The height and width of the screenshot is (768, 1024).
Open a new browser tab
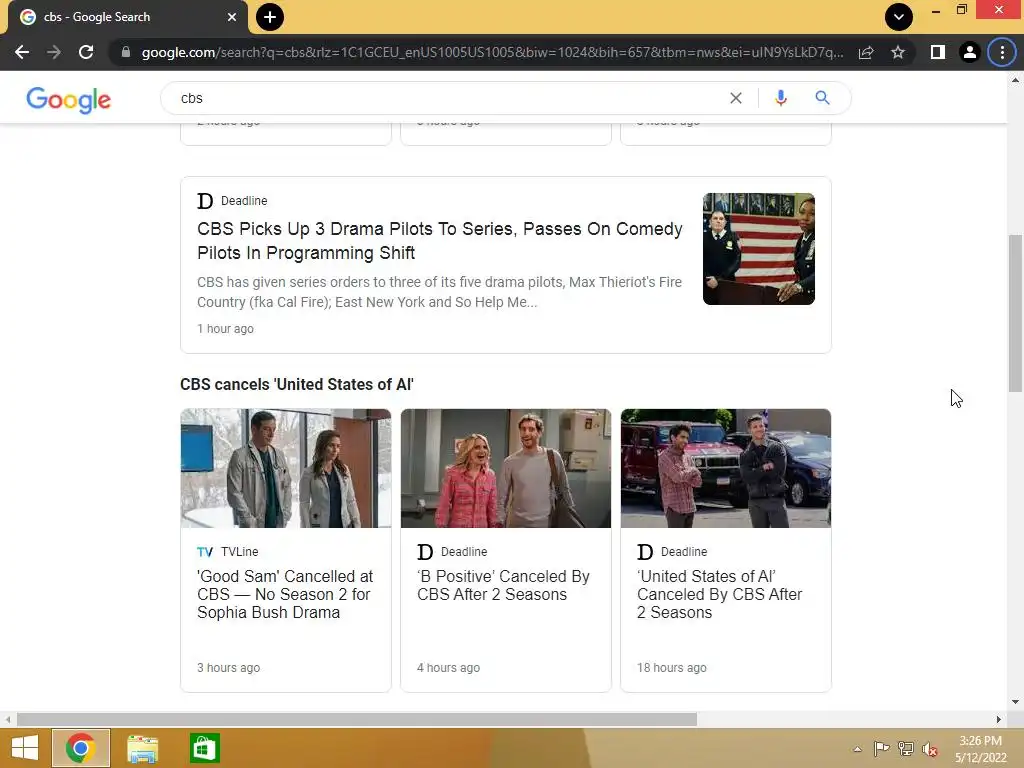click(270, 17)
